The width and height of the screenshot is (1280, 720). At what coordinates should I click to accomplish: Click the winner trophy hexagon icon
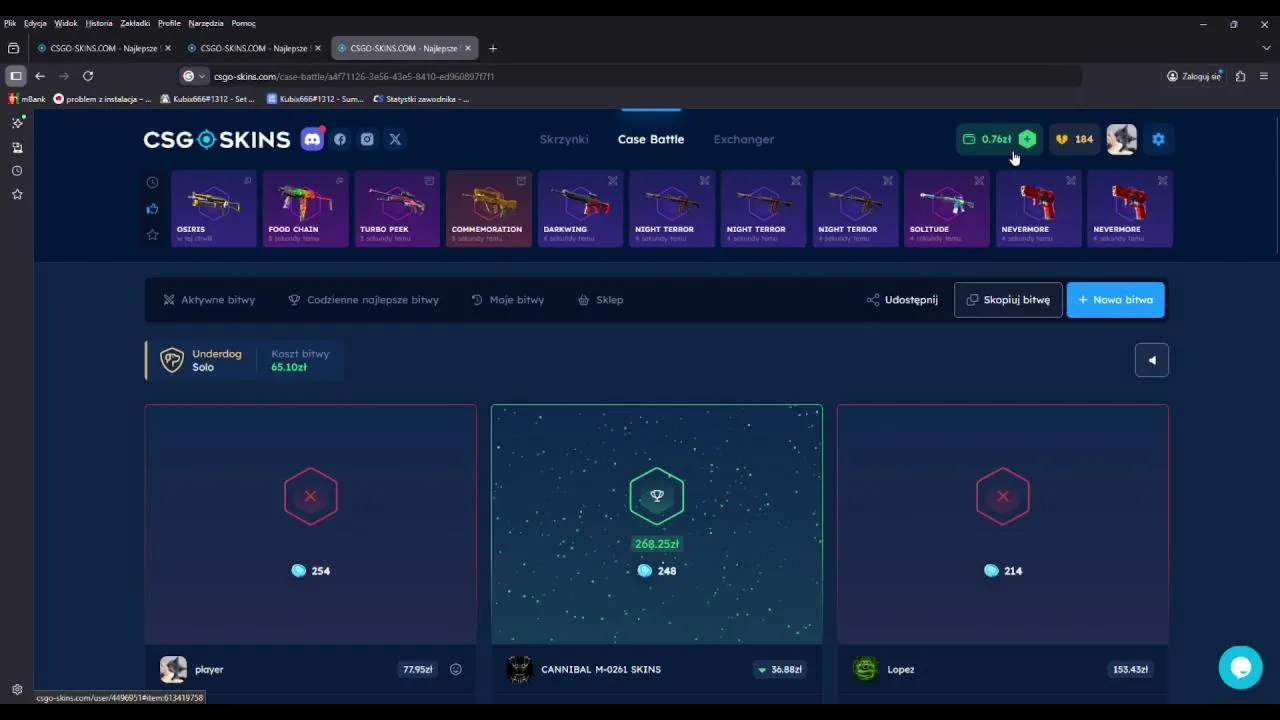pos(657,496)
